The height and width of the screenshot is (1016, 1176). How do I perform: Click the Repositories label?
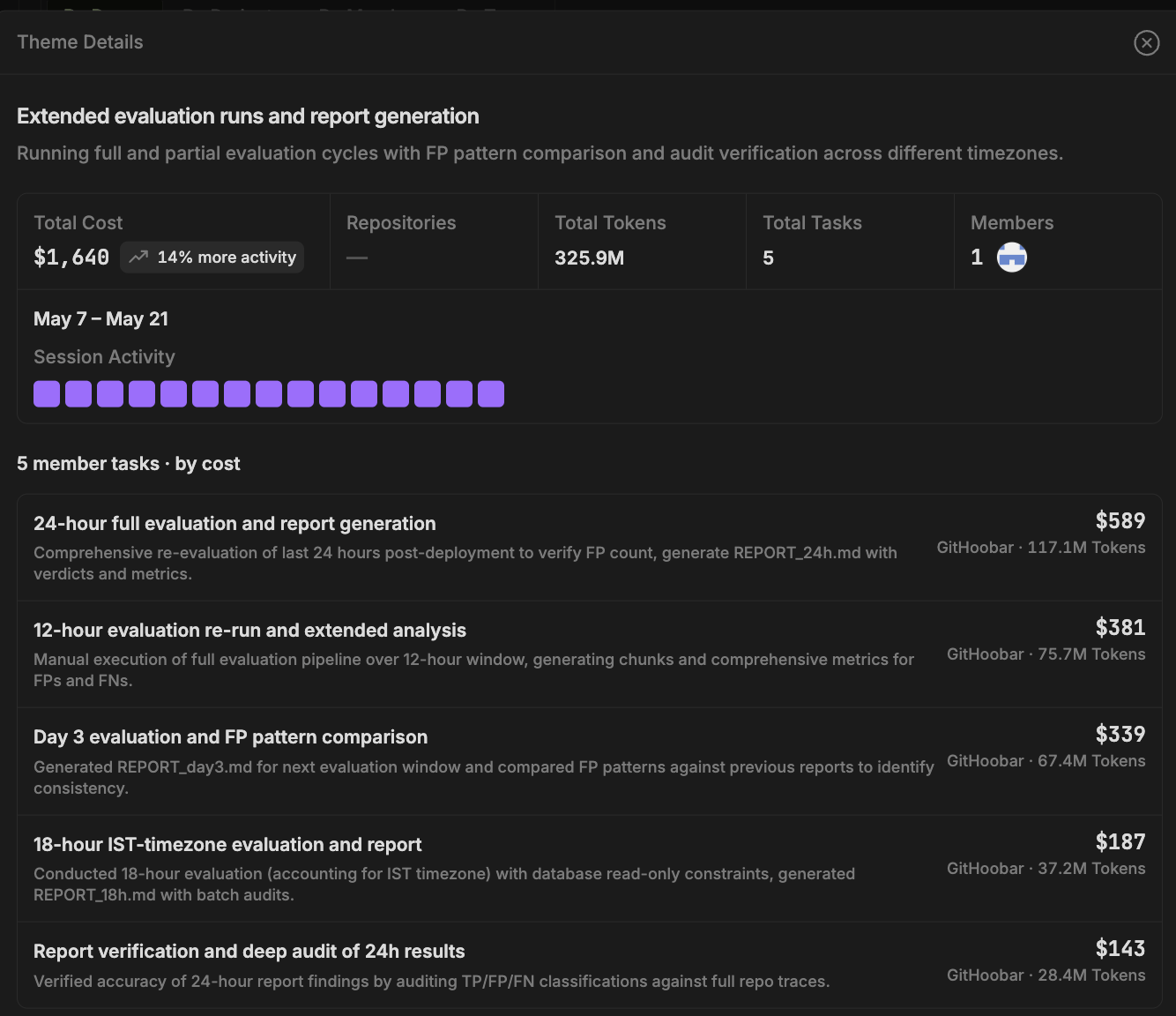click(401, 223)
